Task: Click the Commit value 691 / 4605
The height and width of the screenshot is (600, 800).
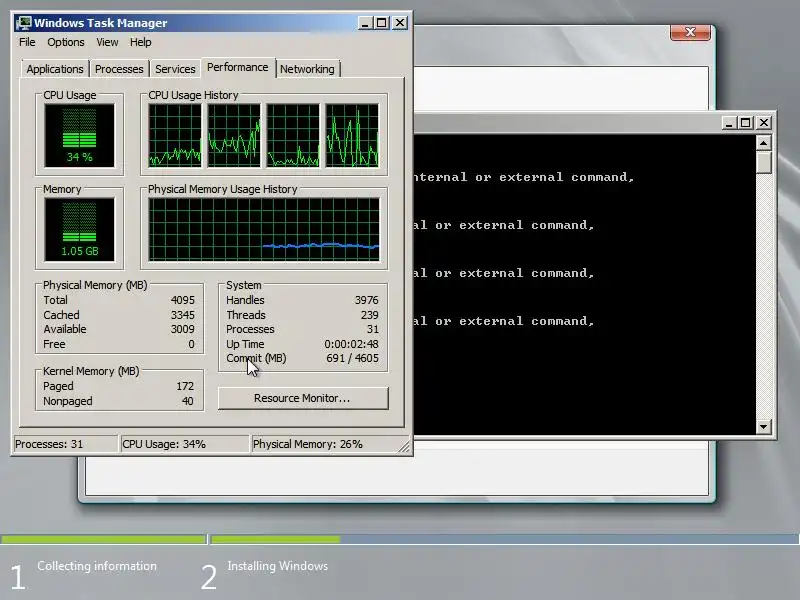Action: click(353, 358)
